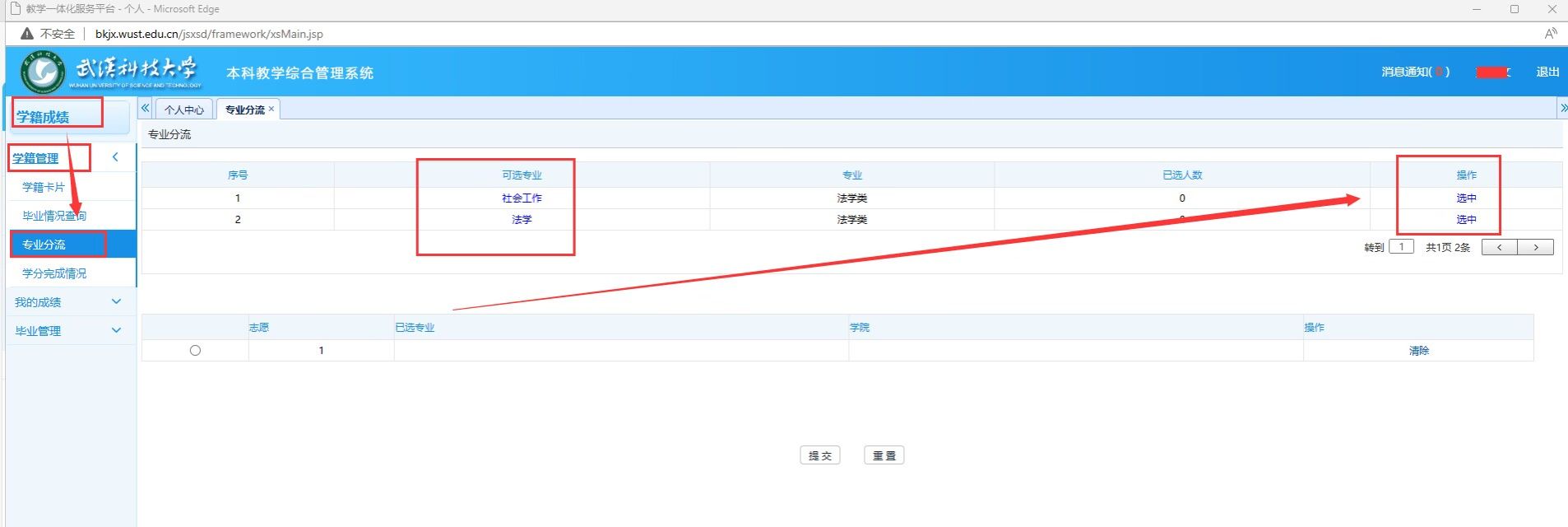Go to the next results page arrow
Screen dimensions: 1568x527
pyautogui.click(x=1535, y=247)
